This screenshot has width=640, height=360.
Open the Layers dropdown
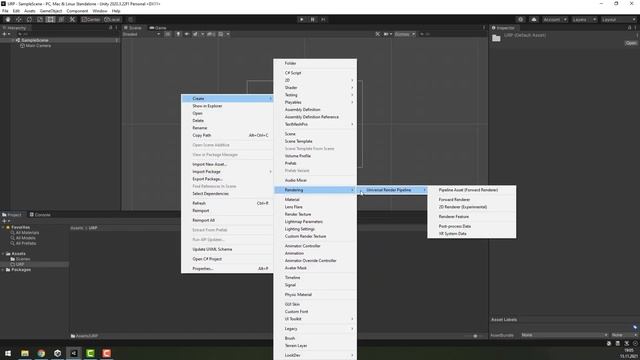point(584,20)
